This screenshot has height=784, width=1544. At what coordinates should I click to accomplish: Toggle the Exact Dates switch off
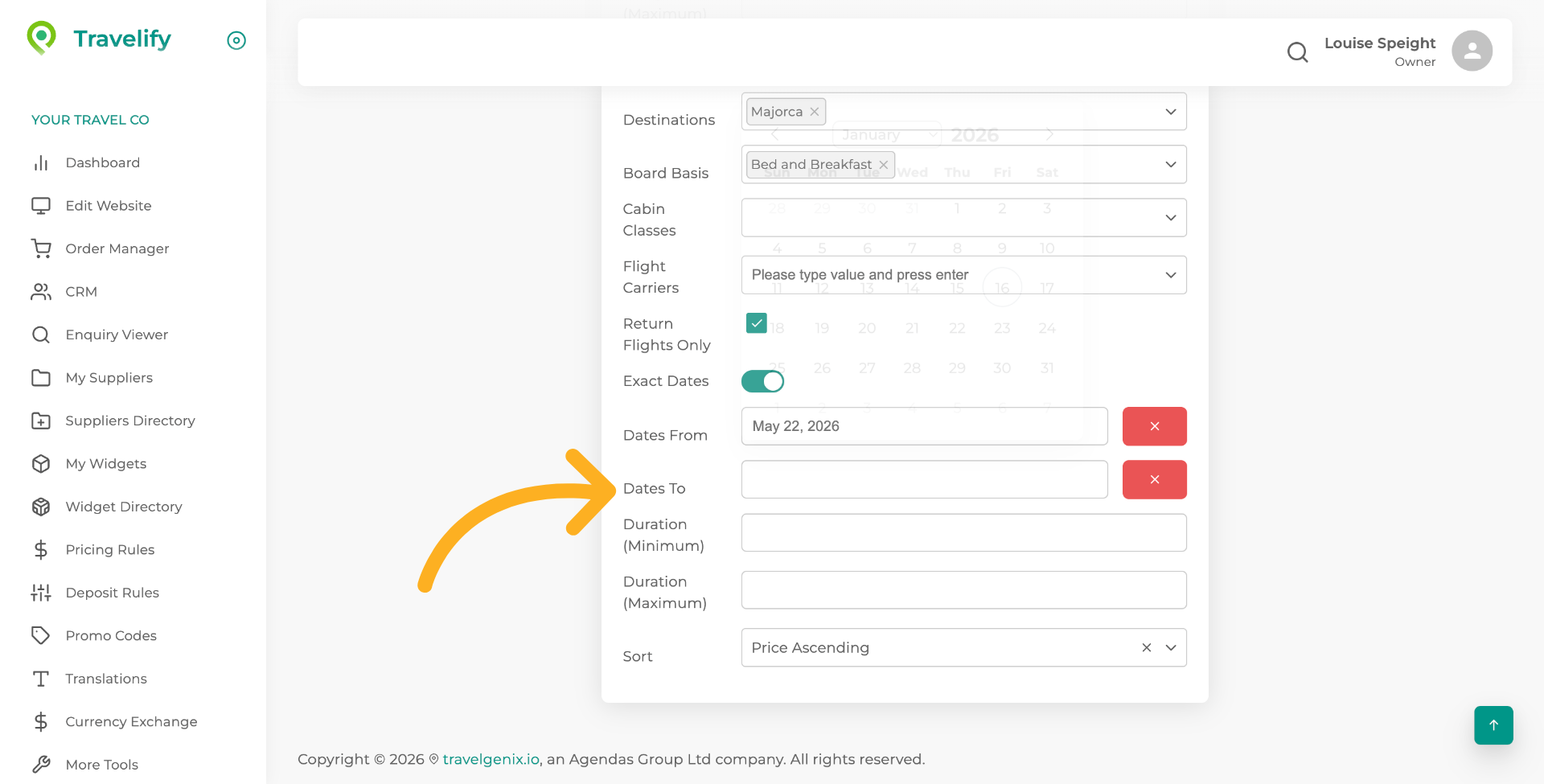click(762, 381)
